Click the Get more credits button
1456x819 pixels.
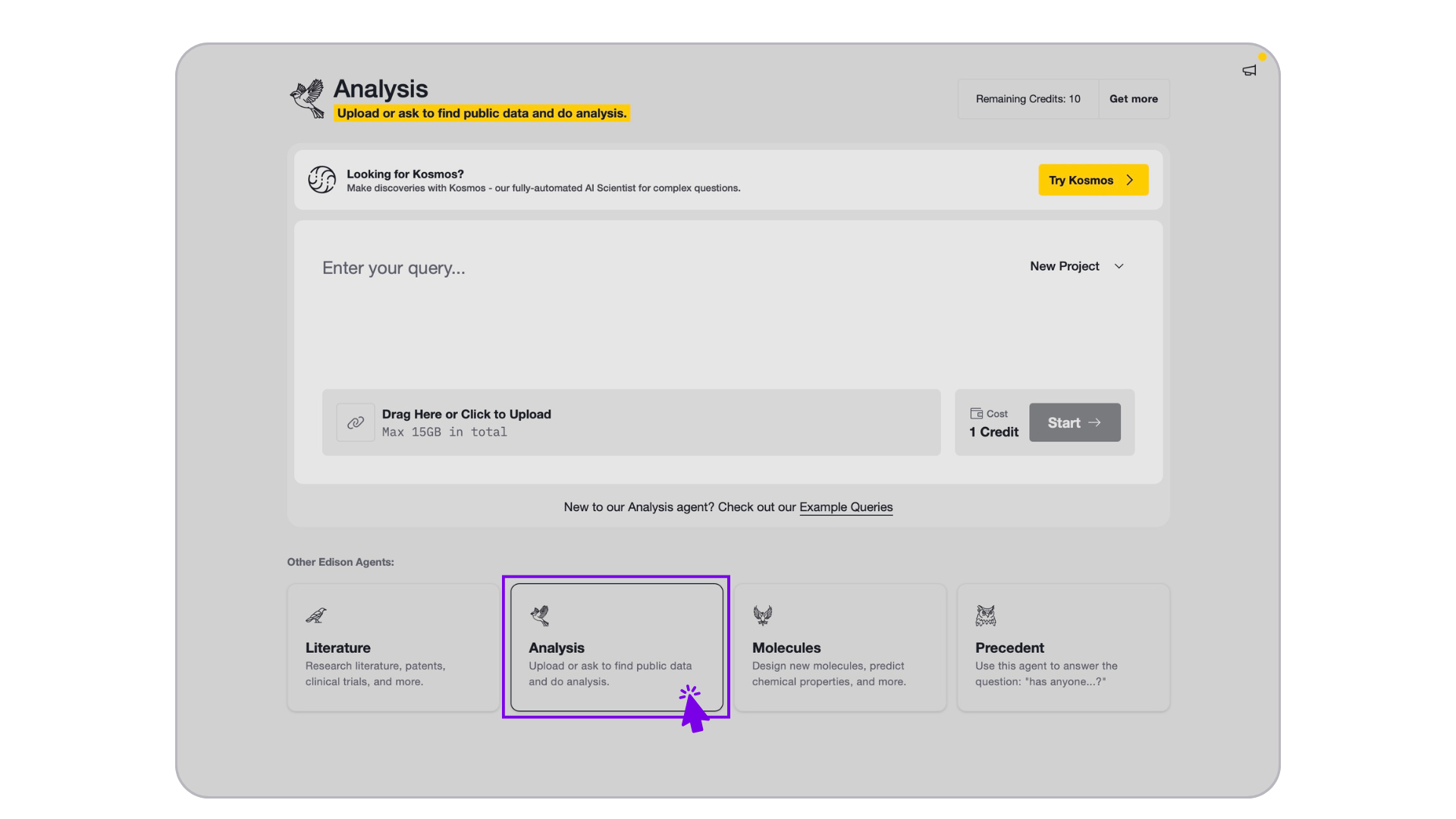pyautogui.click(x=1133, y=99)
